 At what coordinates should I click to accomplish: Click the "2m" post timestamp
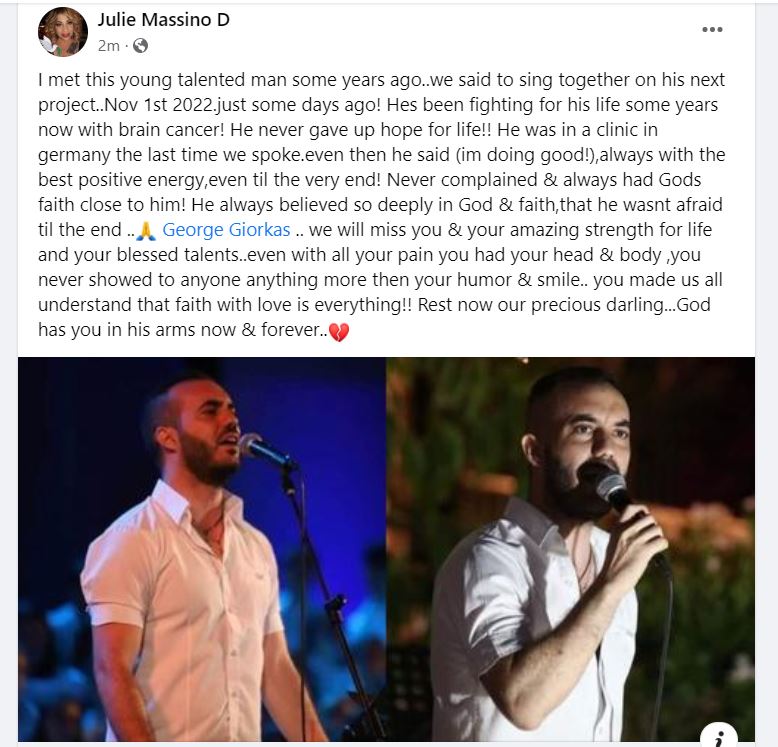pos(108,46)
